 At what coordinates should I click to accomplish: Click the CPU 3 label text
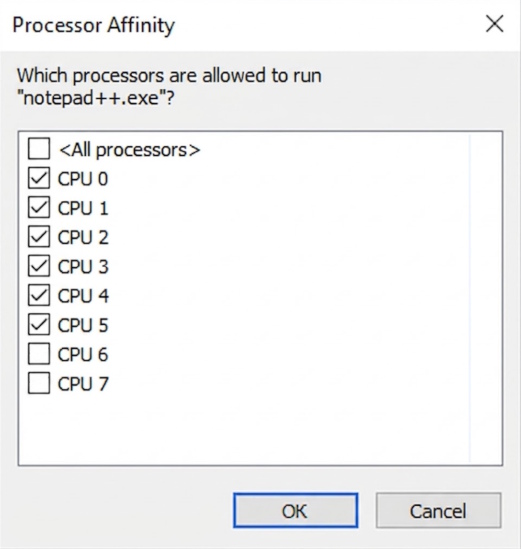83,266
